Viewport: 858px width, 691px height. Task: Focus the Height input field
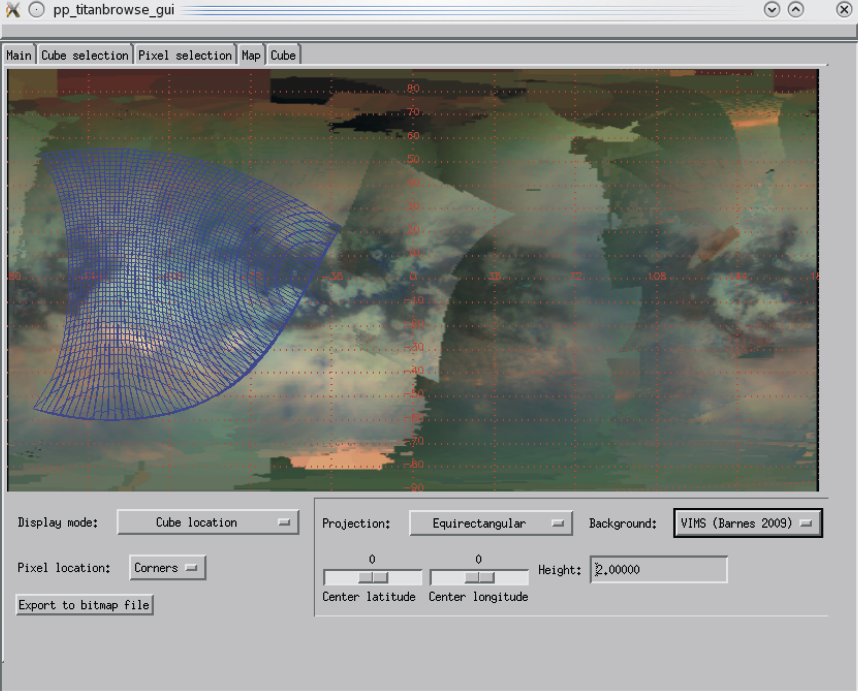pyautogui.click(x=659, y=570)
